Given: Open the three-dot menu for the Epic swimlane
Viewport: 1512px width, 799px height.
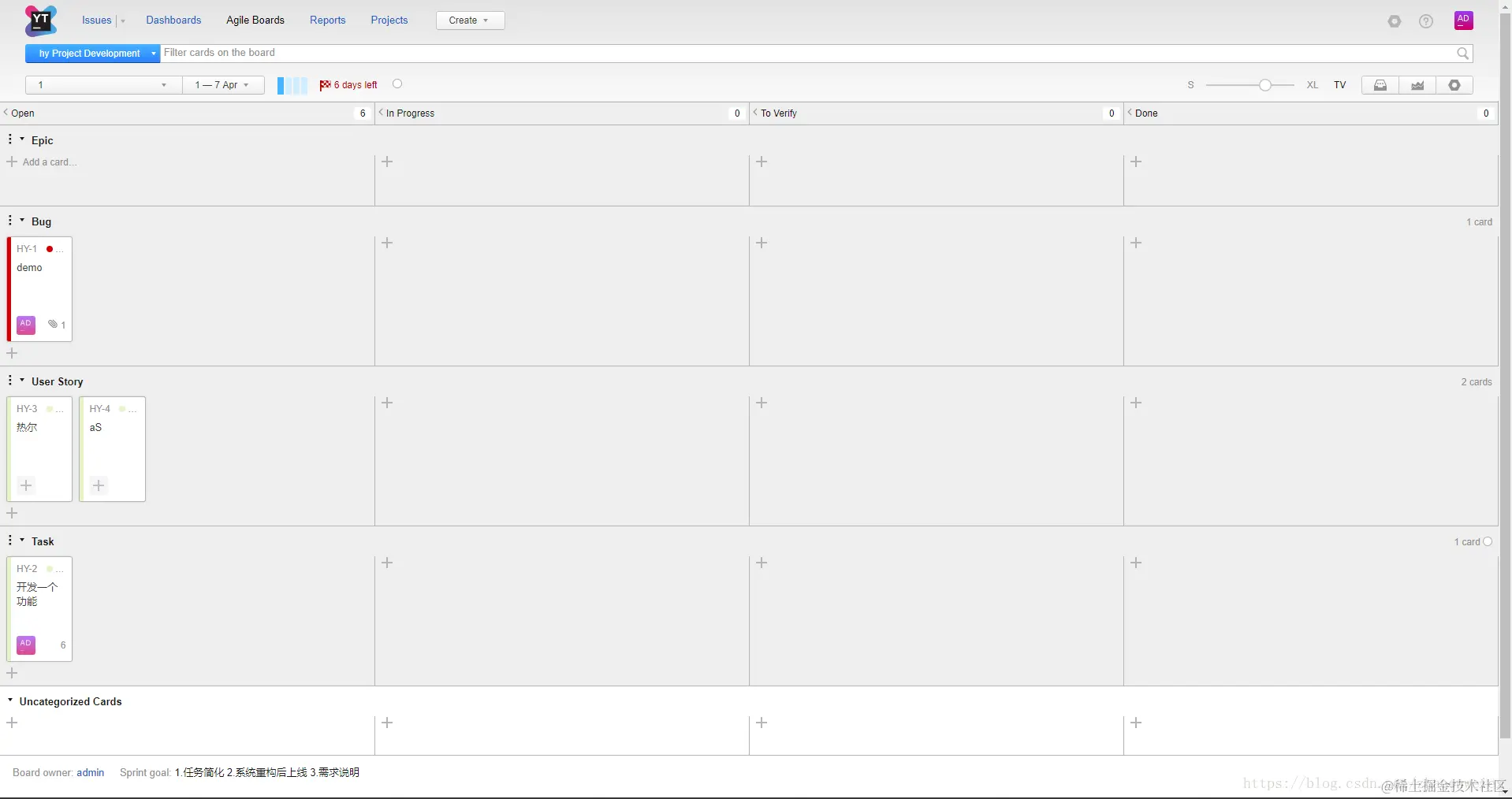Looking at the screenshot, I should tap(9, 139).
